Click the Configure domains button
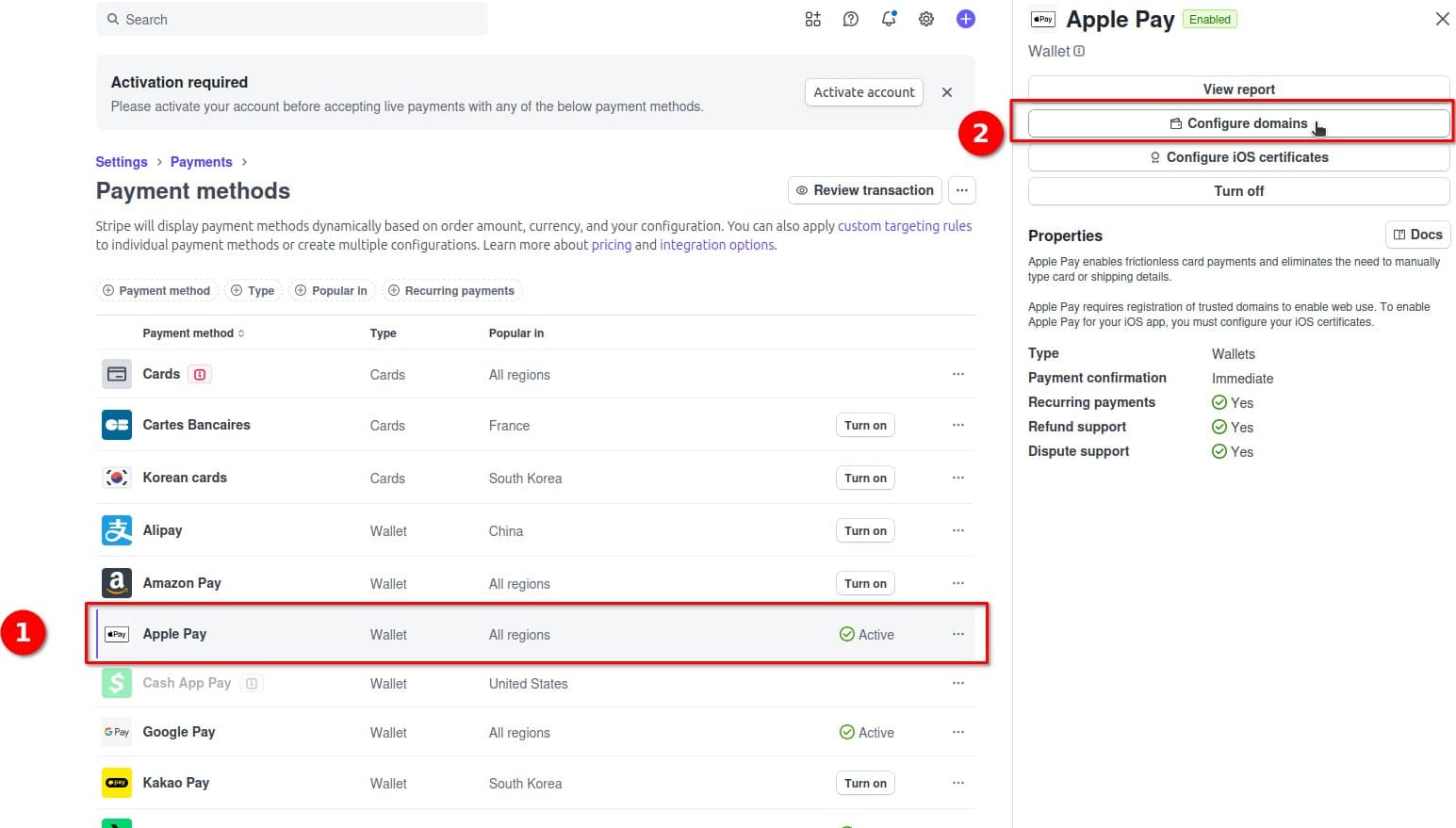1456x828 pixels. (1238, 123)
